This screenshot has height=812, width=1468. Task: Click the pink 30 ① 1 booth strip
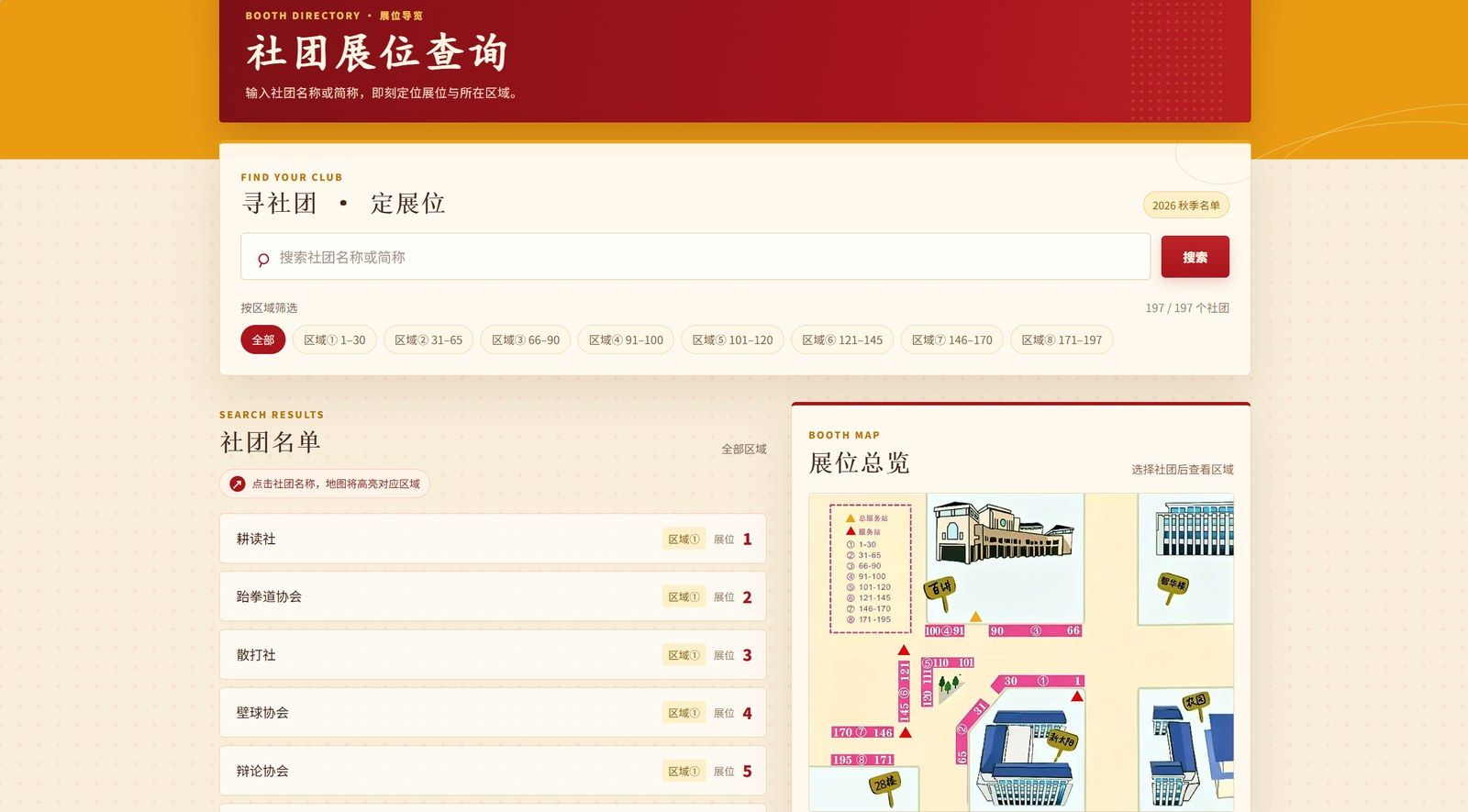pyautogui.click(x=1041, y=682)
